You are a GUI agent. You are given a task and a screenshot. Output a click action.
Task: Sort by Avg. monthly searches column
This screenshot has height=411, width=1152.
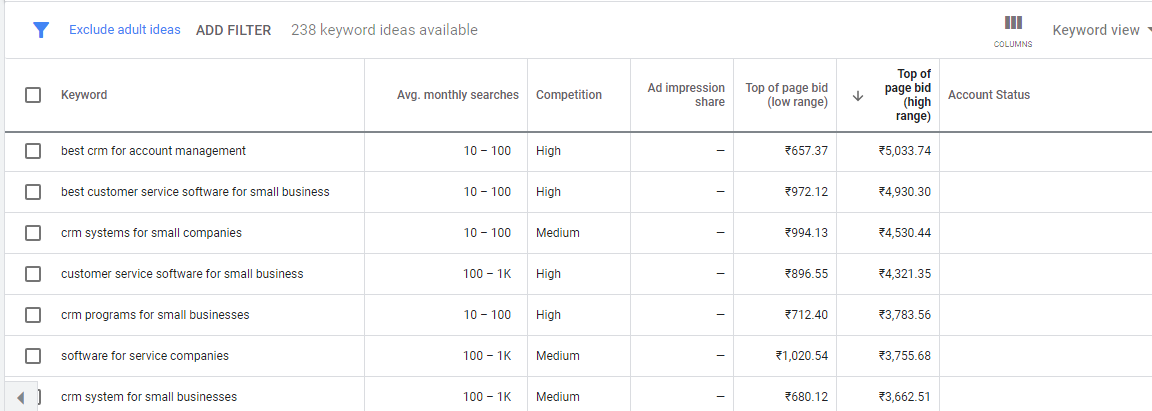(x=458, y=95)
